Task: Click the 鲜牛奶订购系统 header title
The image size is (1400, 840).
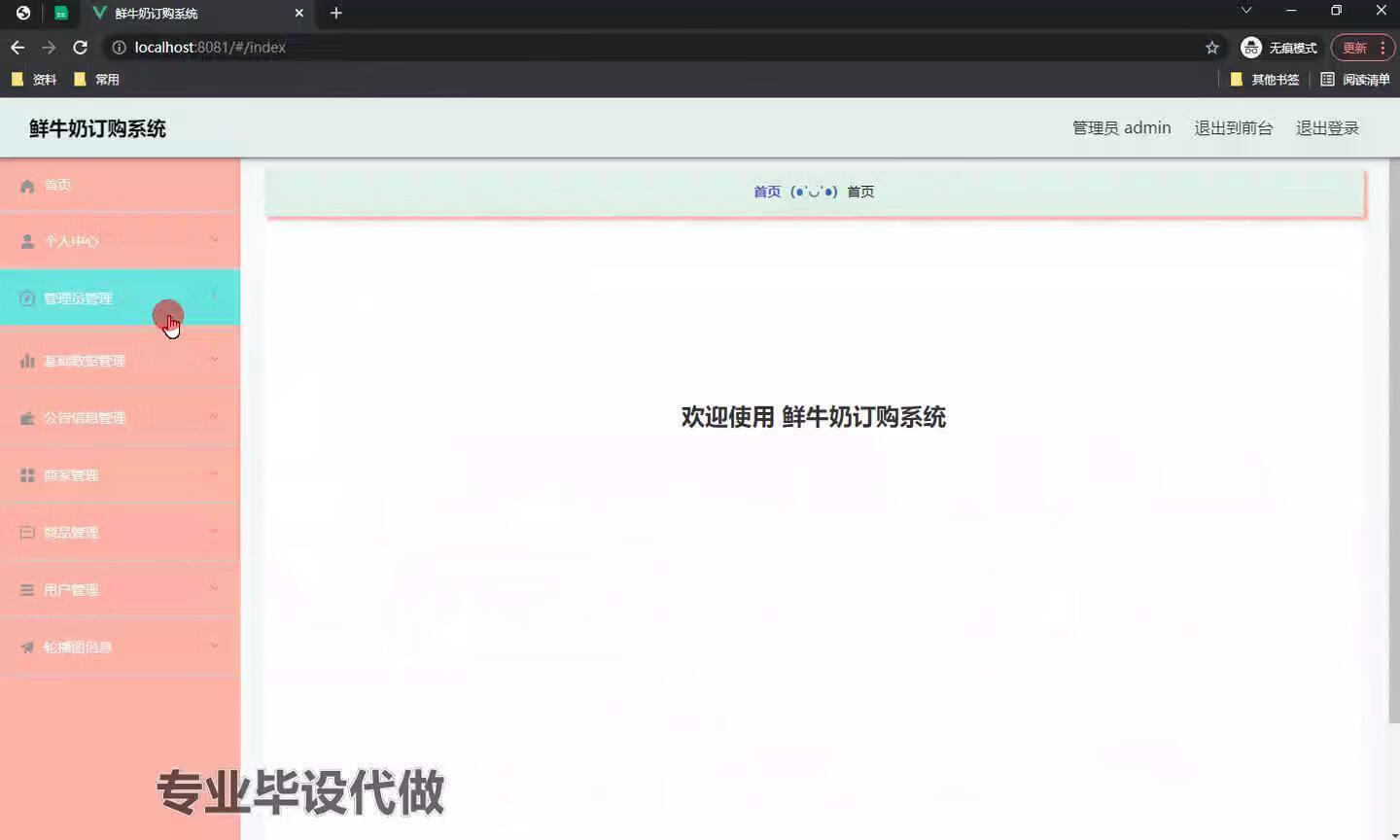Action: (x=97, y=128)
